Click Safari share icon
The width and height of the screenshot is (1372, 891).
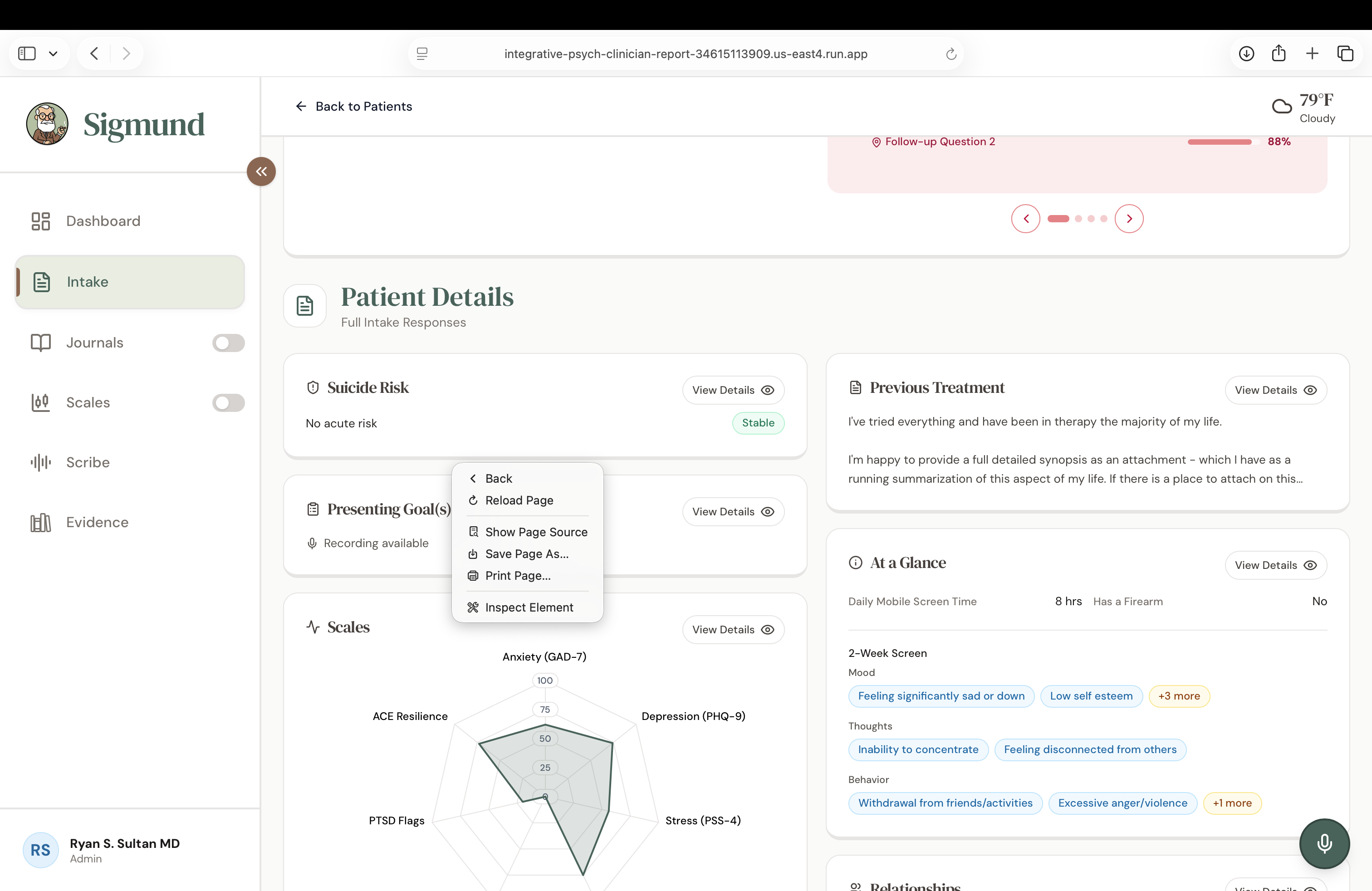coord(1279,54)
